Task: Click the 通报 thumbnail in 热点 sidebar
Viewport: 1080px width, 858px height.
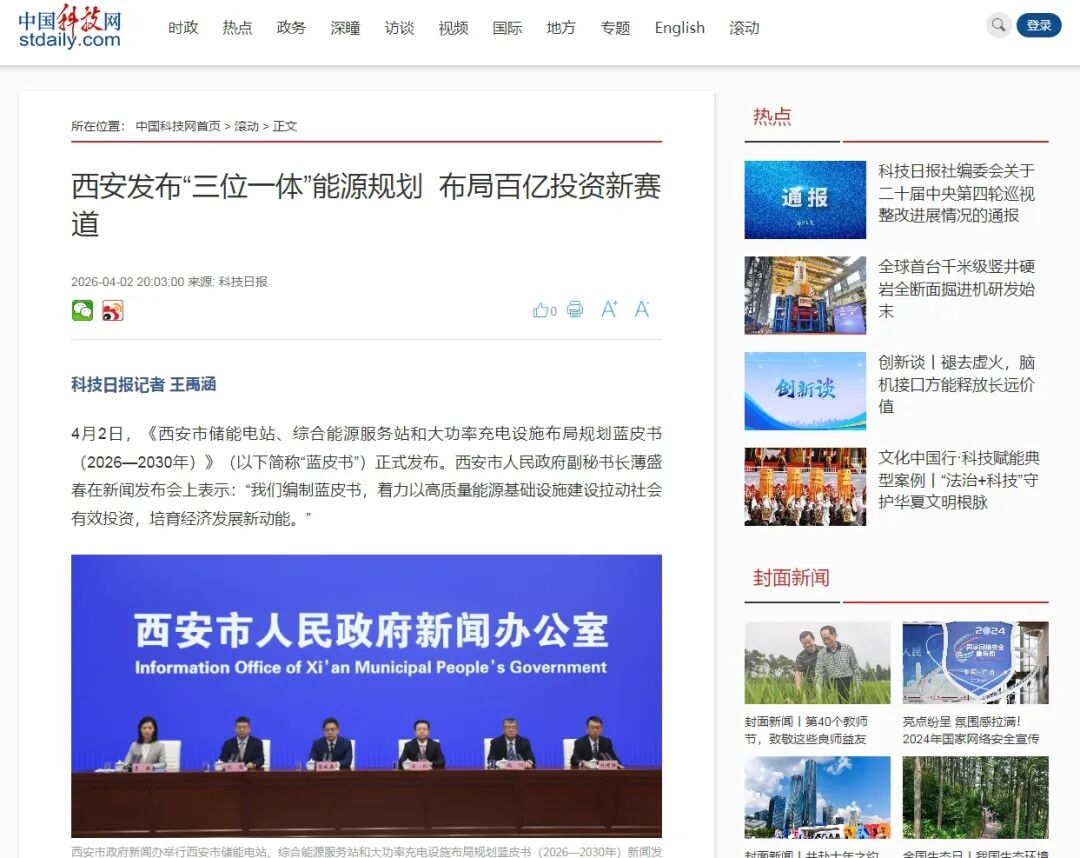Action: 805,199
